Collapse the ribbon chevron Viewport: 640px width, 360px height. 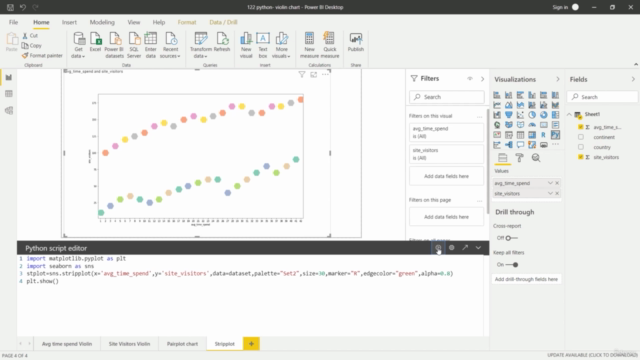636,64
